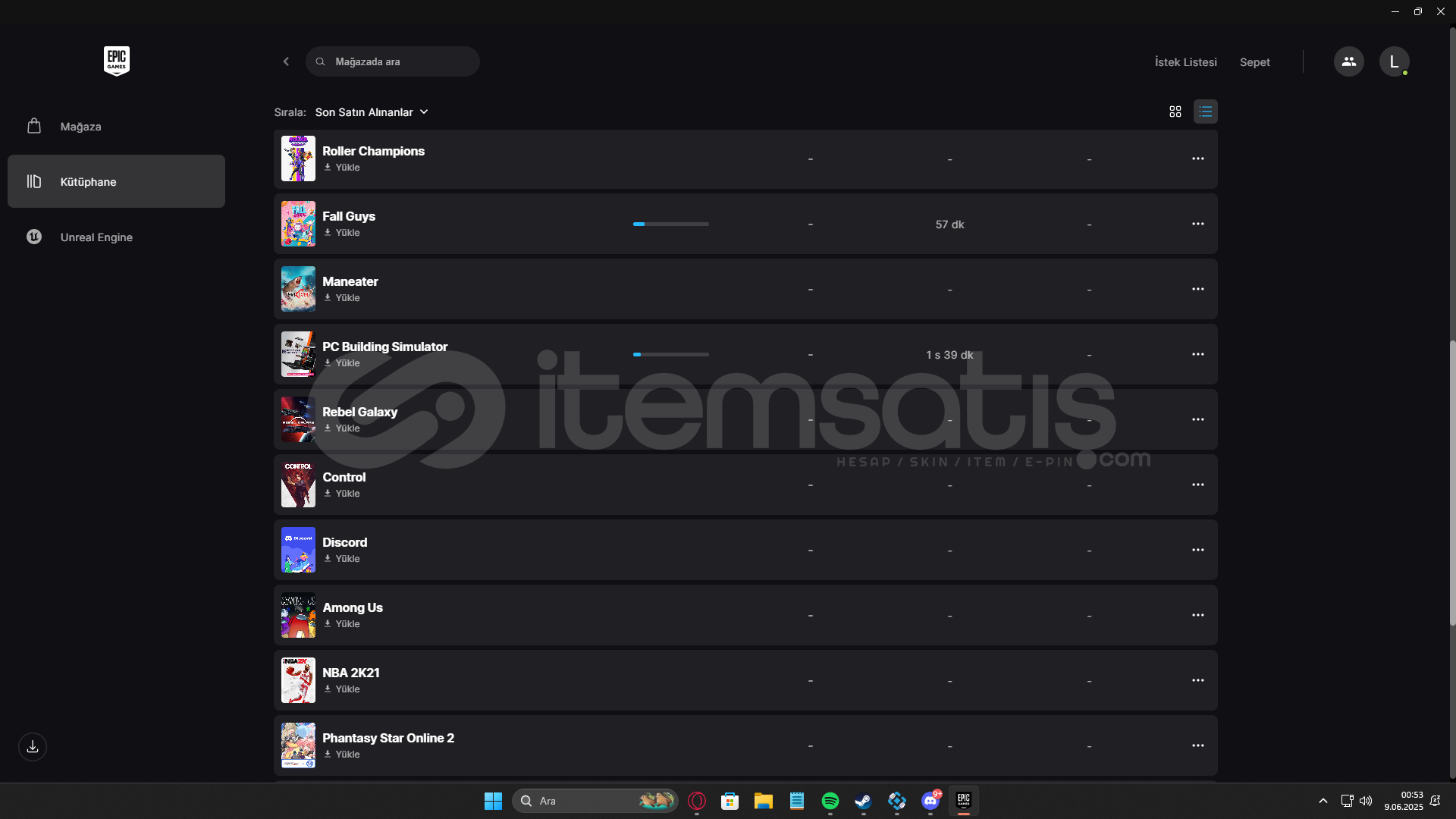Open more options for Maneater

(1197, 289)
